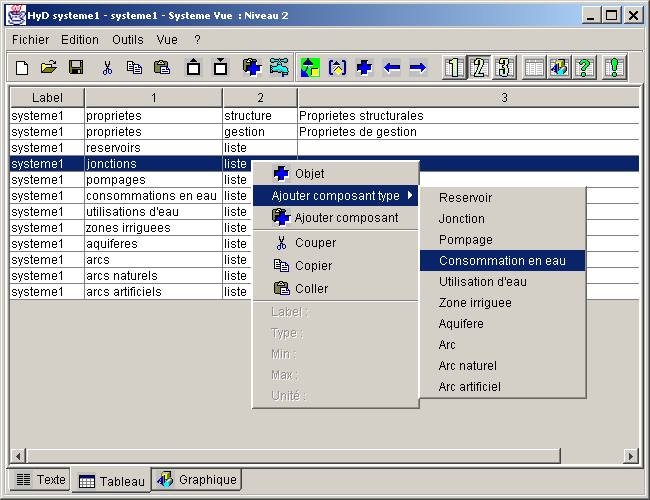Choose Arc from the submenu

(x=502, y=345)
